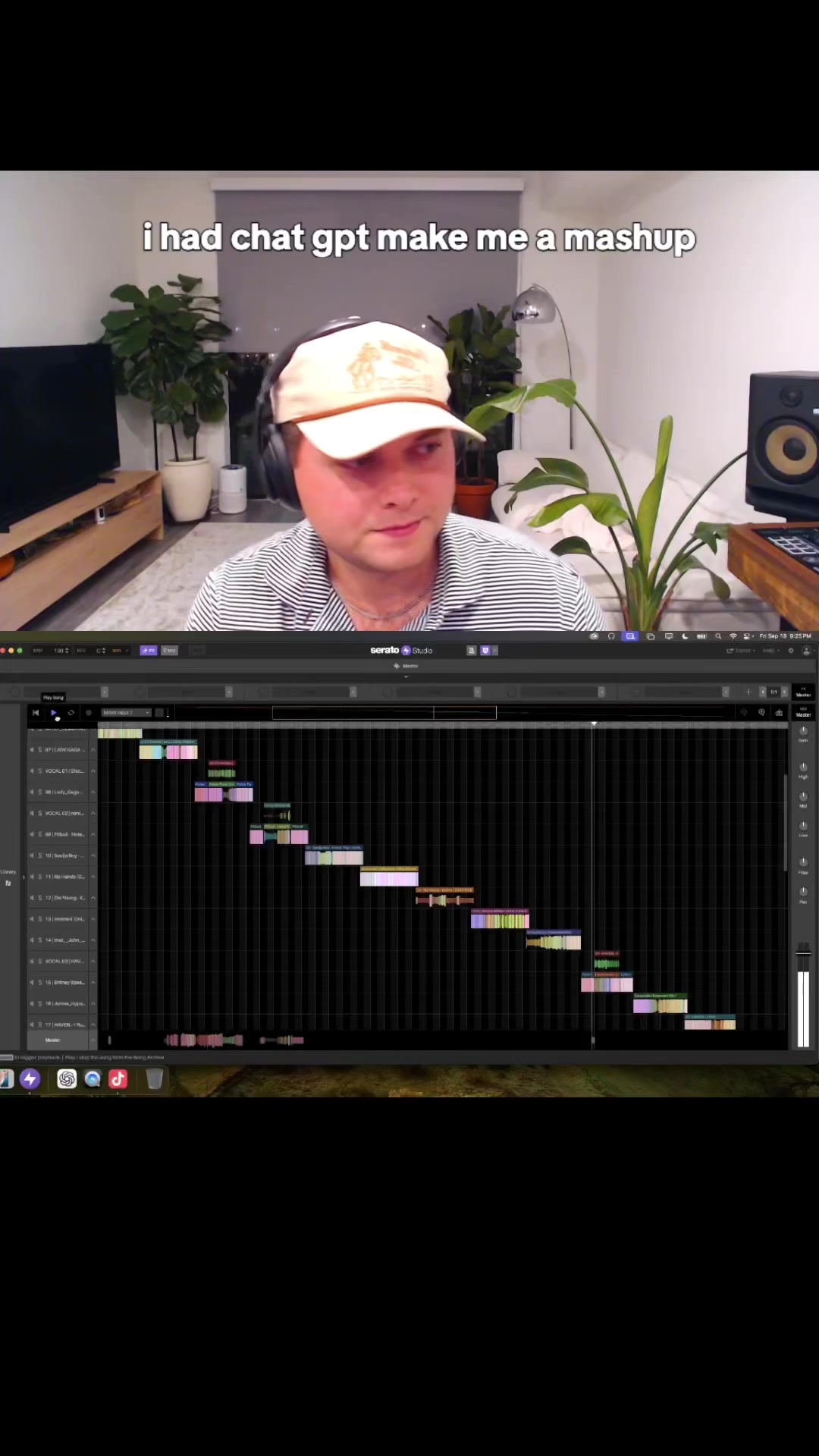This screenshot has height=1456, width=819.
Task: Collapse the 15 Britney Spears track
Action: (93, 983)
